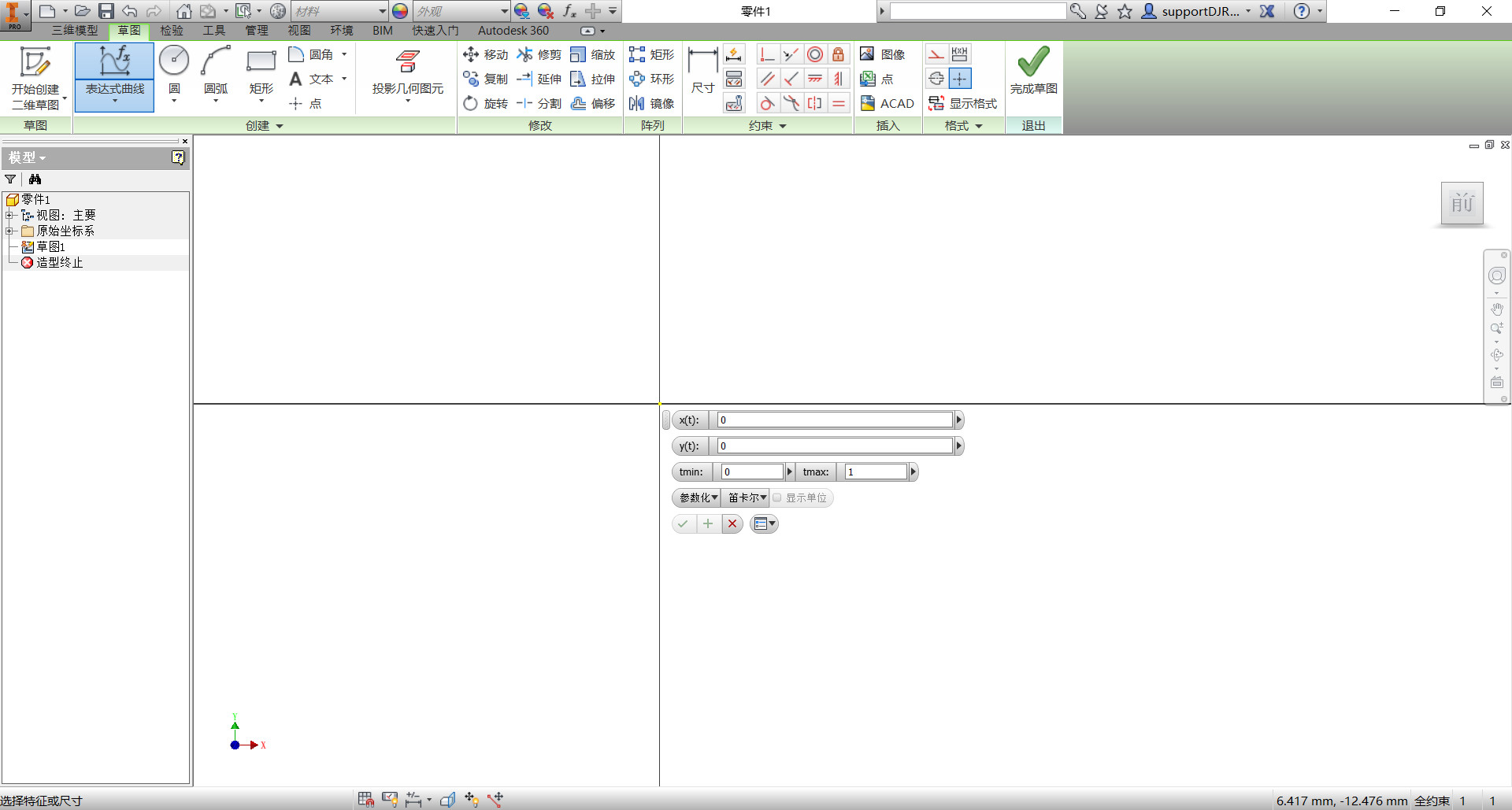Apply the equal constraint icon
Image resolution: width=1512 pixels, height=810 pixels.
tap(839, 103)
